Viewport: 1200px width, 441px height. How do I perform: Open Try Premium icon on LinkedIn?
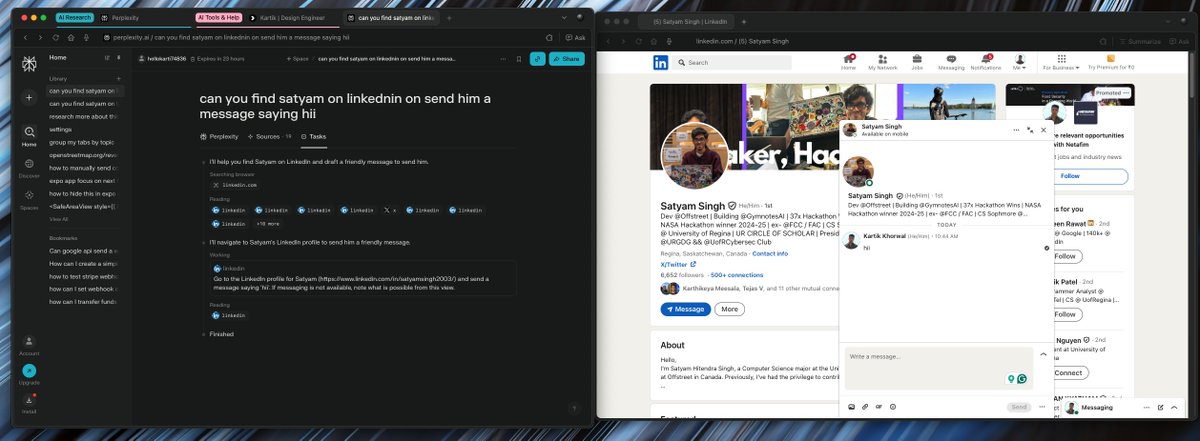(x=1110, y=59)
